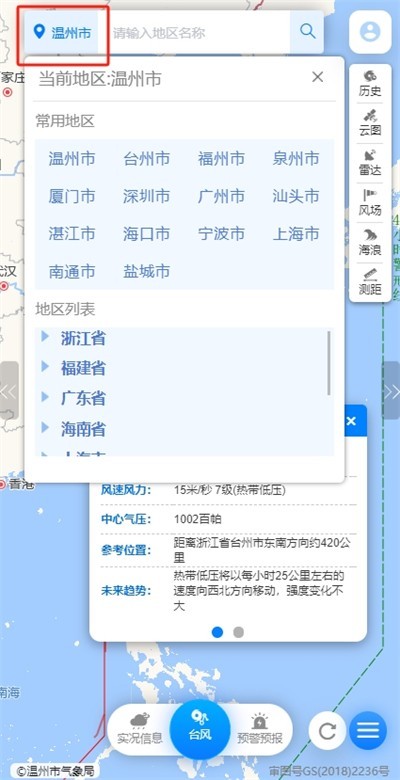The height and width of the screenshot is (780, 400).
Task: Select 温州市 in common regions
Action: (x=72, y=159)
